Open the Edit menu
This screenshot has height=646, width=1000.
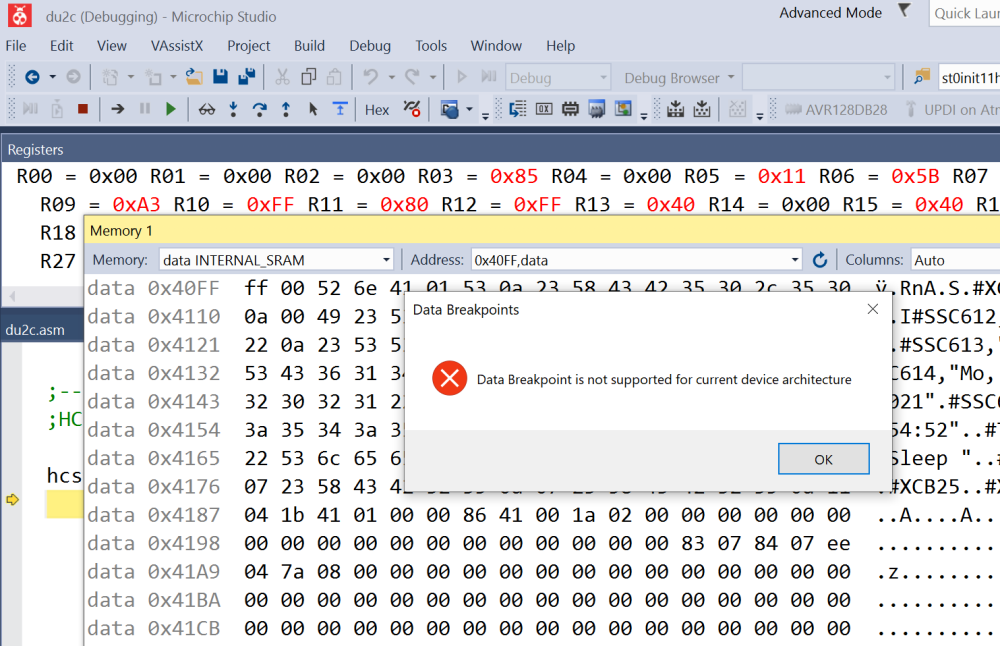click(61, 46)
